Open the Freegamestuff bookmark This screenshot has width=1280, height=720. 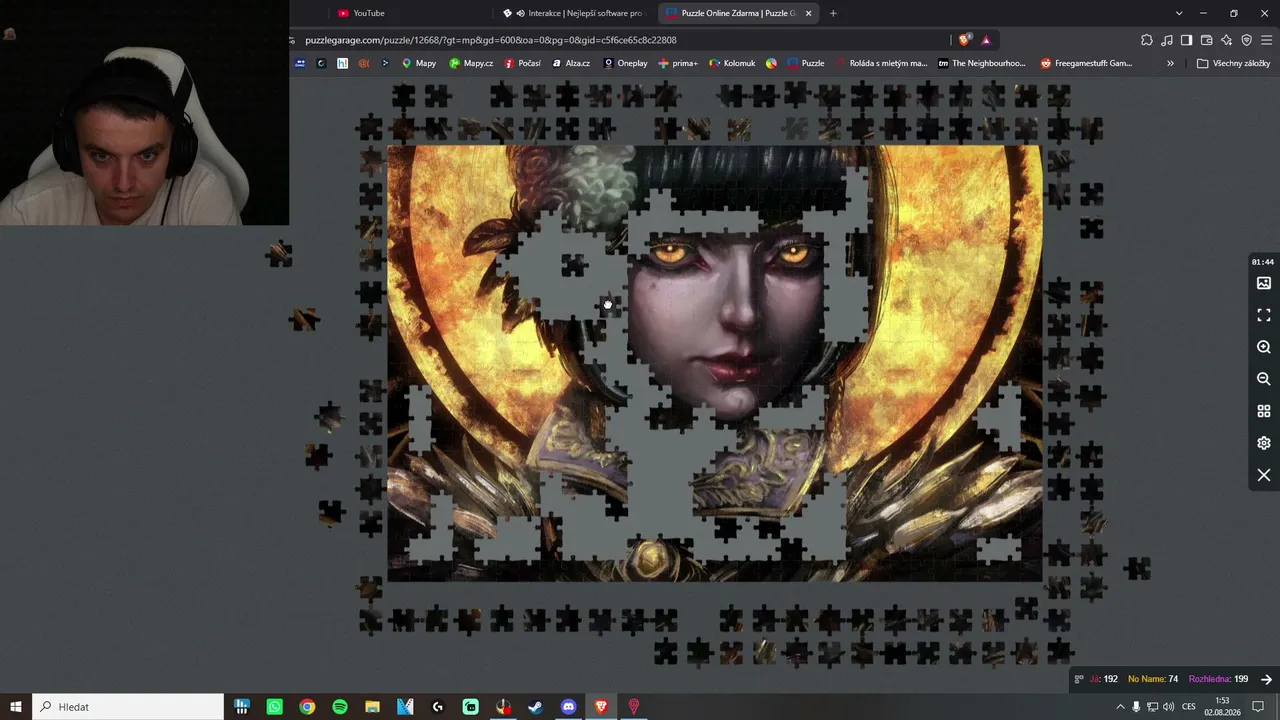point(1086,63)
